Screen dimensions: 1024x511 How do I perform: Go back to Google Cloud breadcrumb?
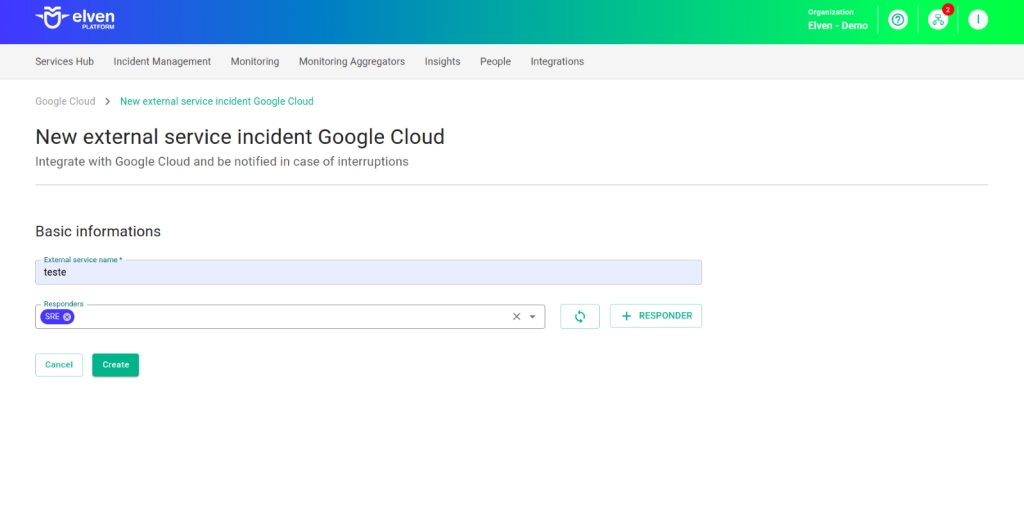click(65, 101)
